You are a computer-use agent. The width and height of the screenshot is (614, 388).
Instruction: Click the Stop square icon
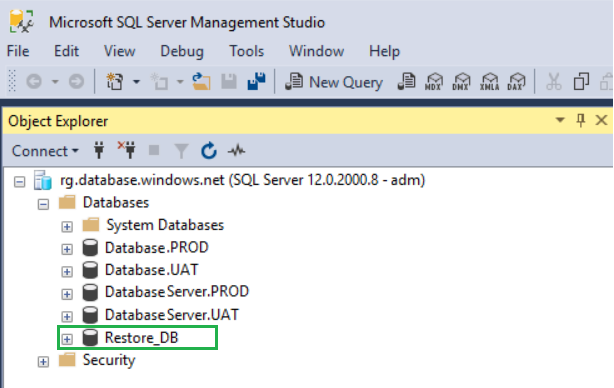154,150
